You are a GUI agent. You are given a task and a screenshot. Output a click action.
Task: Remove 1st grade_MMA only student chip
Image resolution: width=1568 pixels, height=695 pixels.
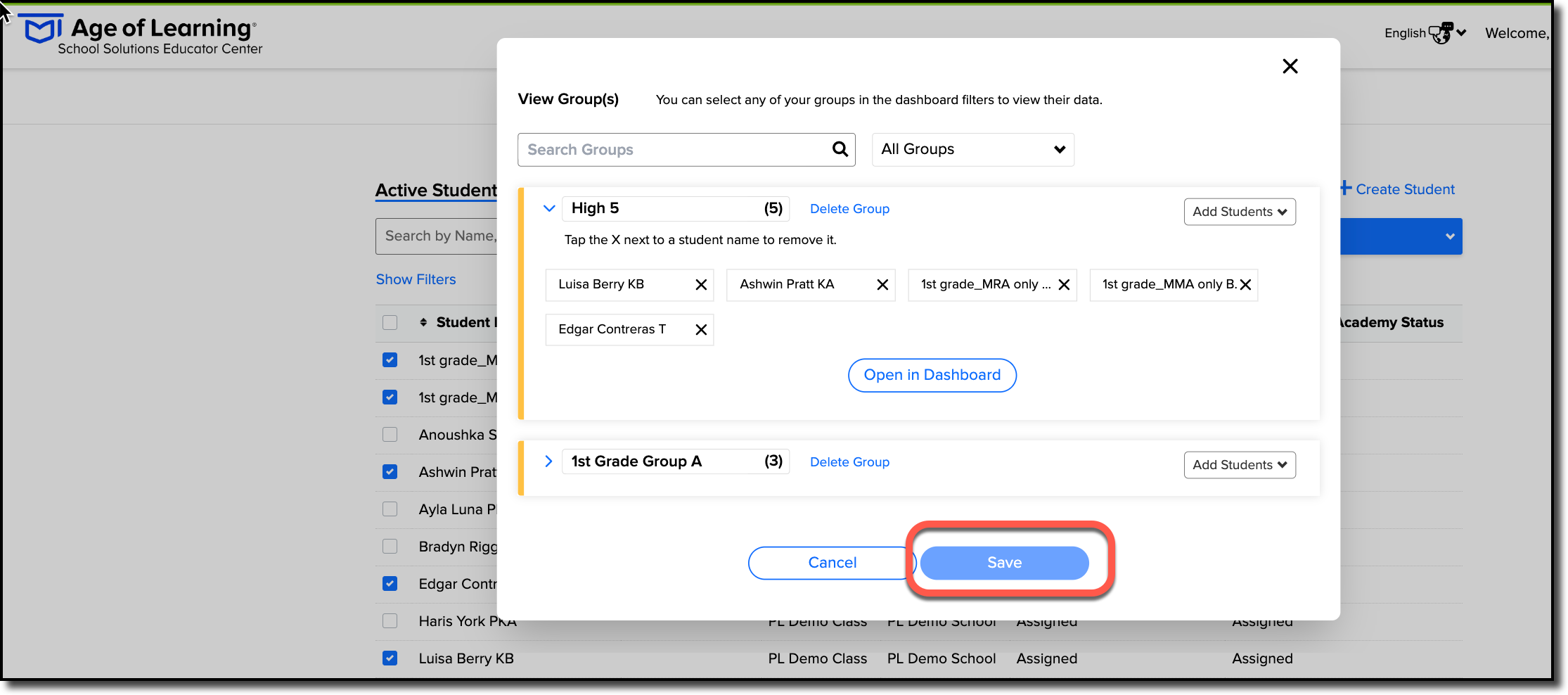tap(1245, 285)
